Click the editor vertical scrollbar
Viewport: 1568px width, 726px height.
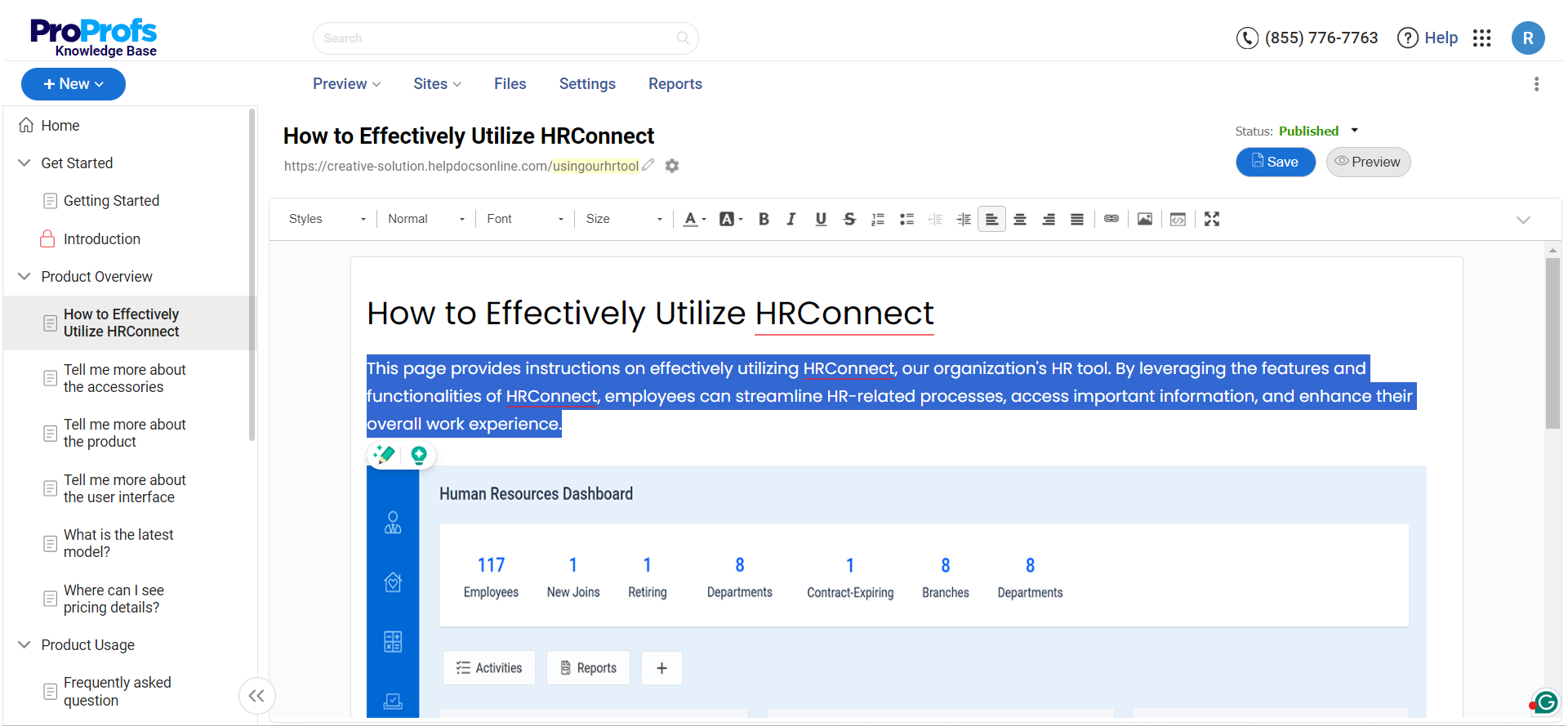click(1552, 343)
